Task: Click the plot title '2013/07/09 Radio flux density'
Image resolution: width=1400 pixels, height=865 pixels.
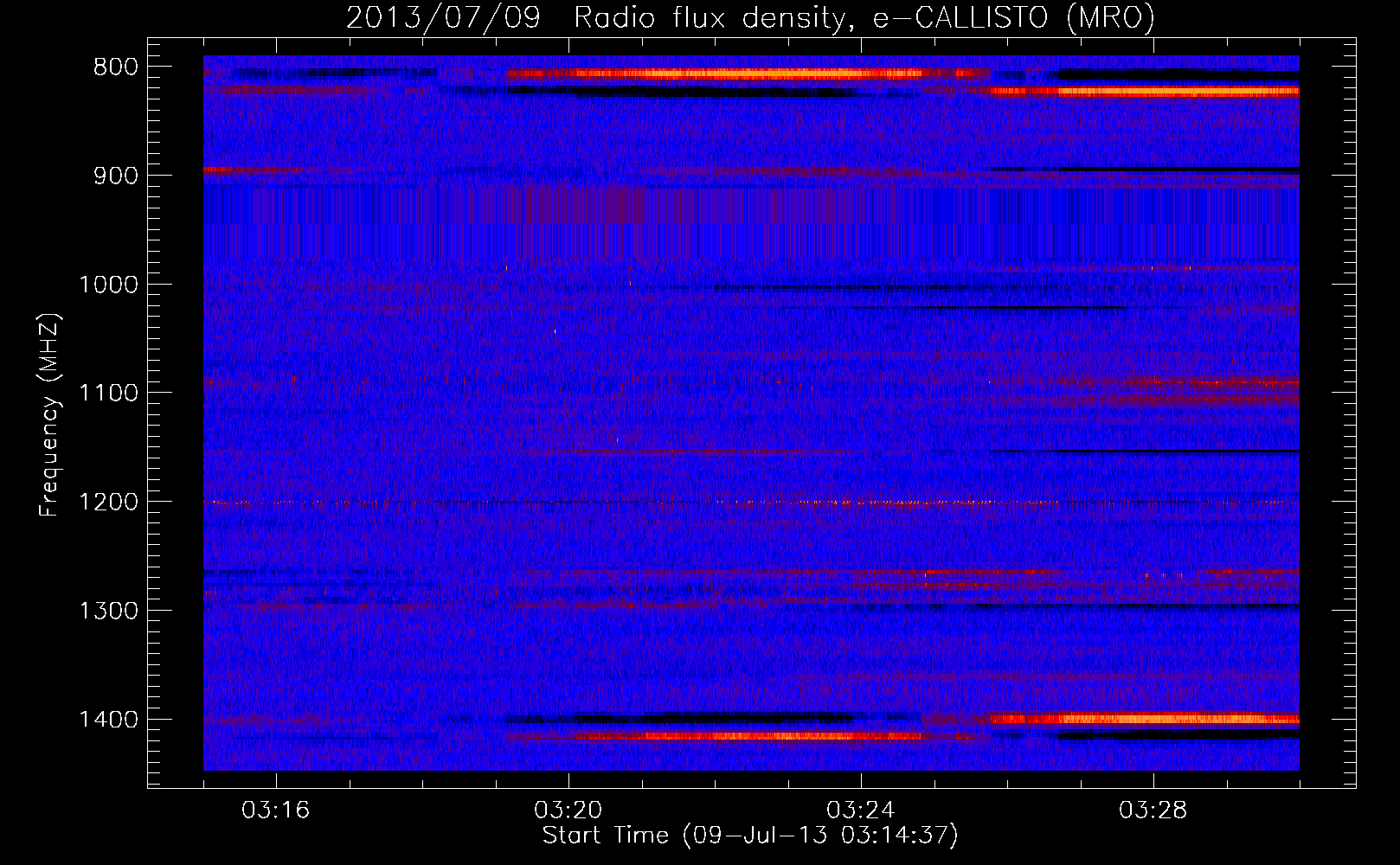Action: coord(751,18)
